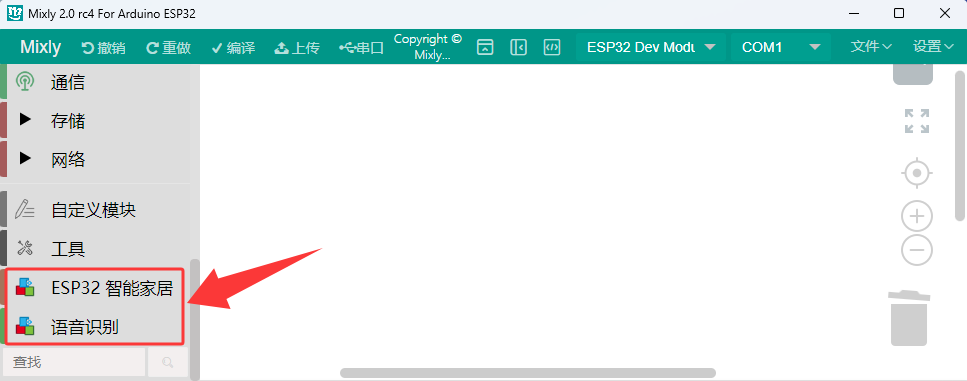This screenshot has height=381, width=967.
Task: Open the 文件 menu
Action: (x=871, y=46)
